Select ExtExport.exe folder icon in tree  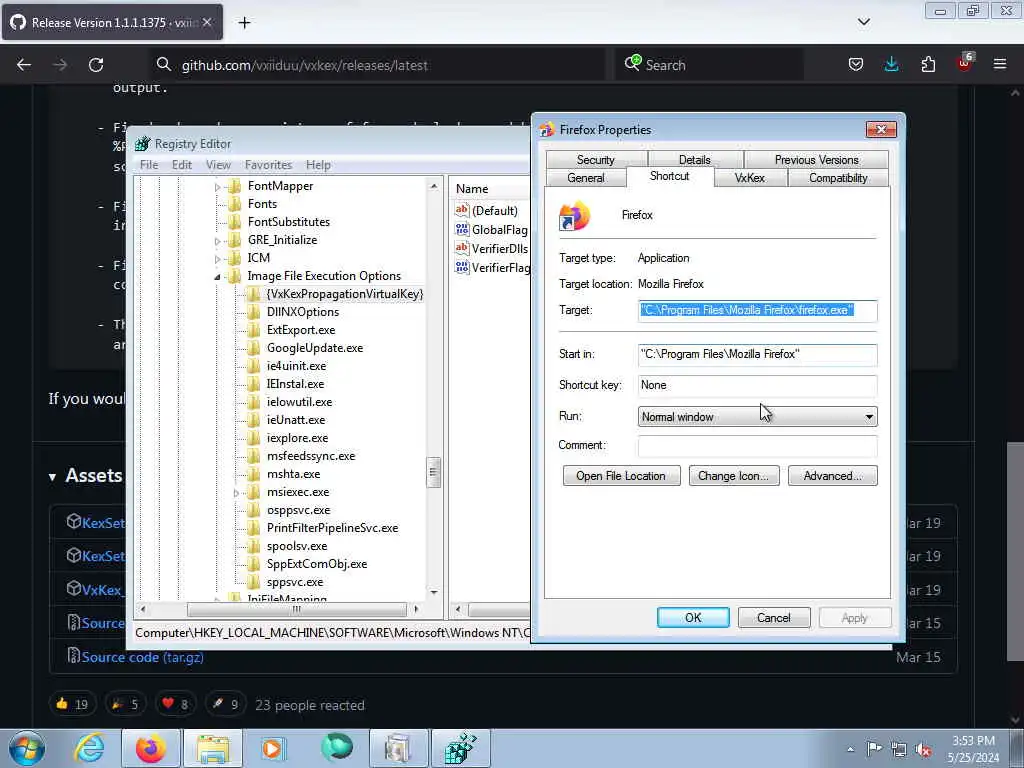(253, 330)
